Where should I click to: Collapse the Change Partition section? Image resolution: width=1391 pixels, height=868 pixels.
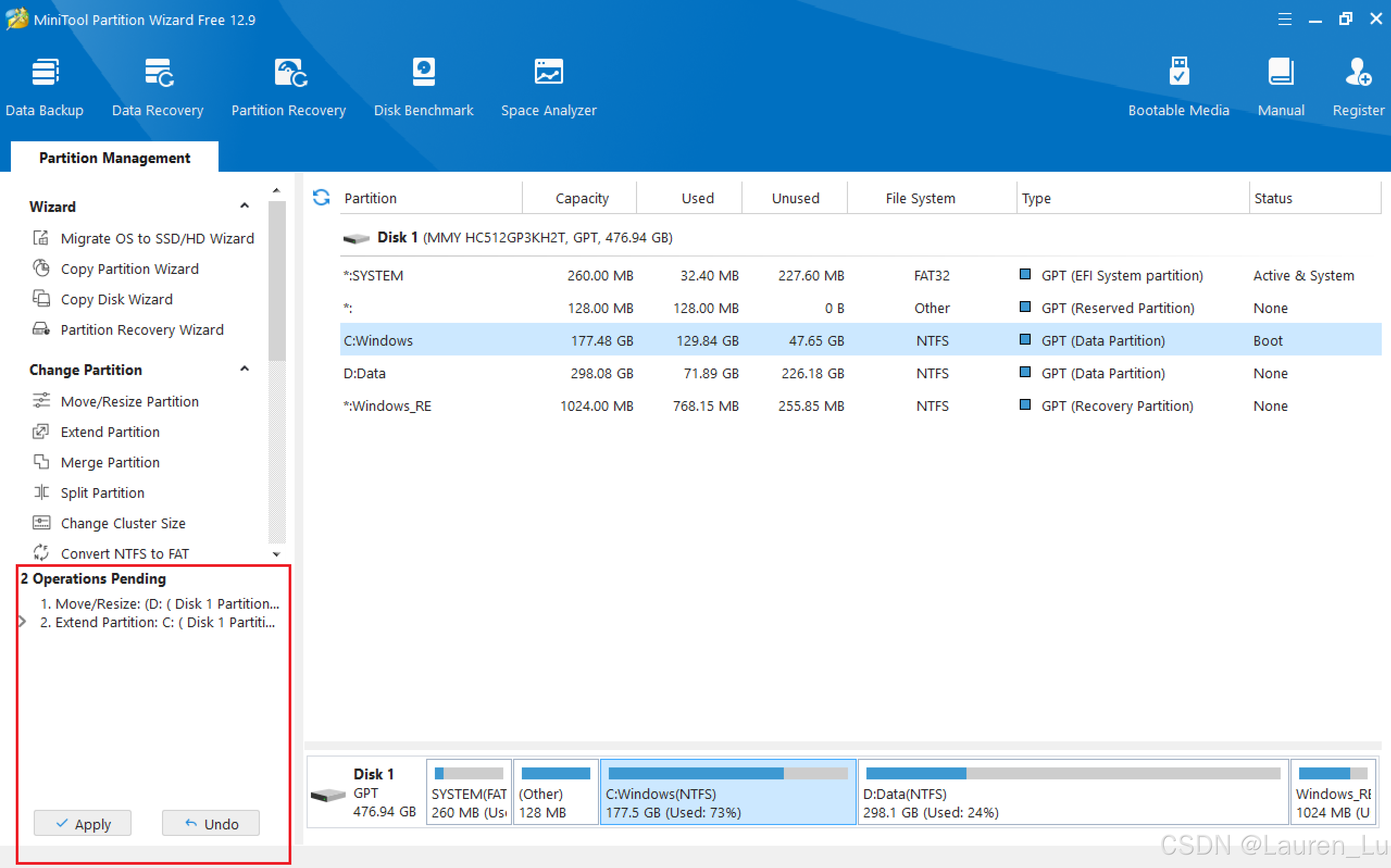[245, 369]
